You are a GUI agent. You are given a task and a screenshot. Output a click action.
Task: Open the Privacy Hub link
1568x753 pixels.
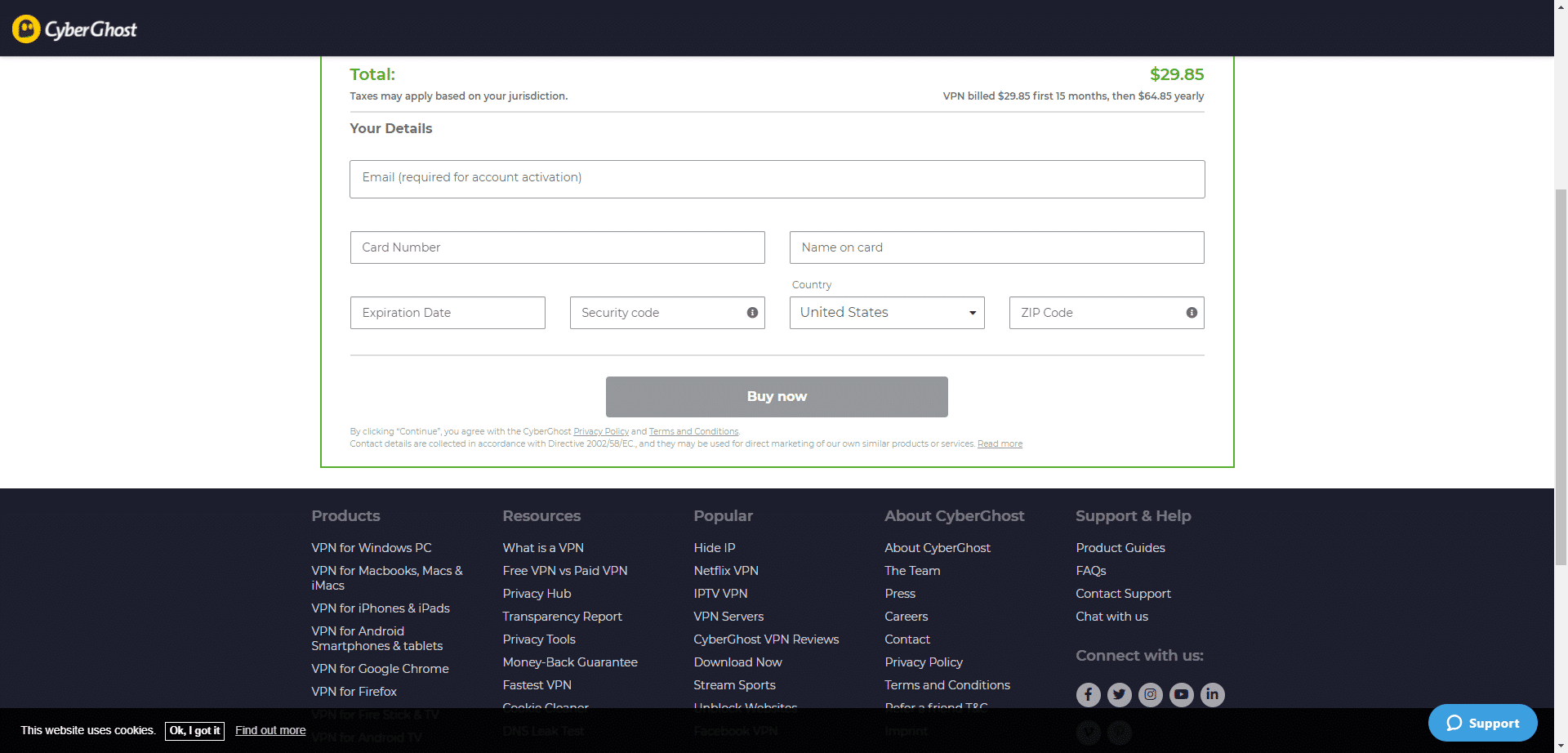click(x=537, y=594)
